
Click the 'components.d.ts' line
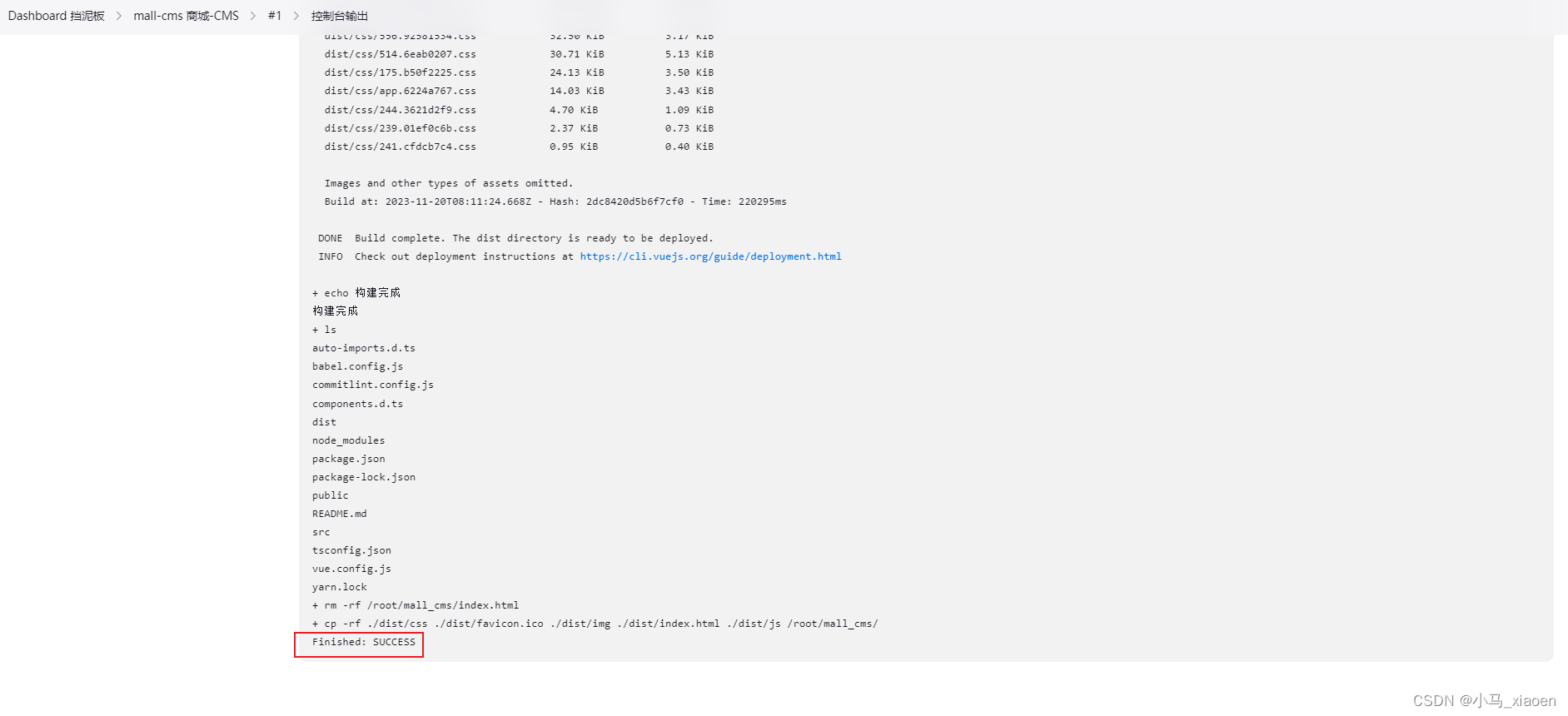pos(358,404)
